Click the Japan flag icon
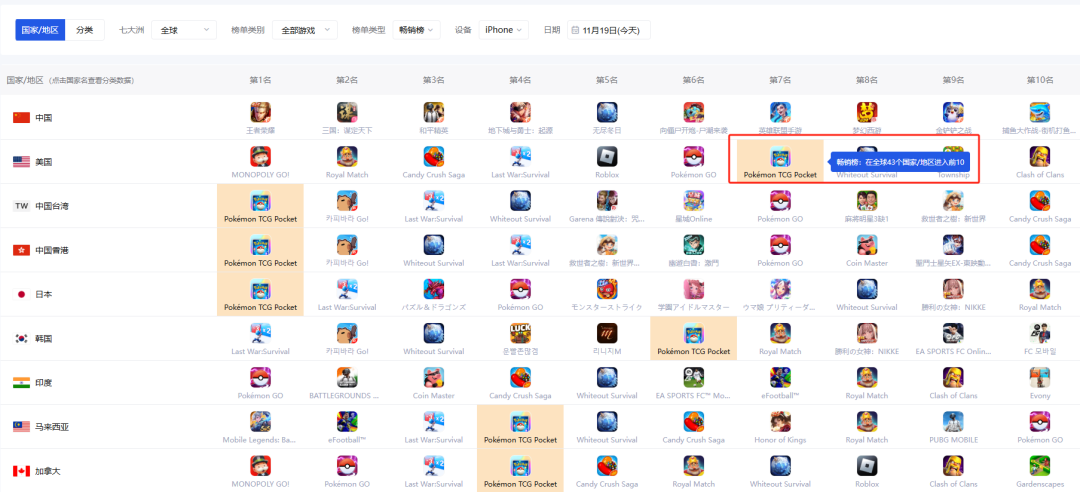The image size is (1080, 492). (21, 294)
